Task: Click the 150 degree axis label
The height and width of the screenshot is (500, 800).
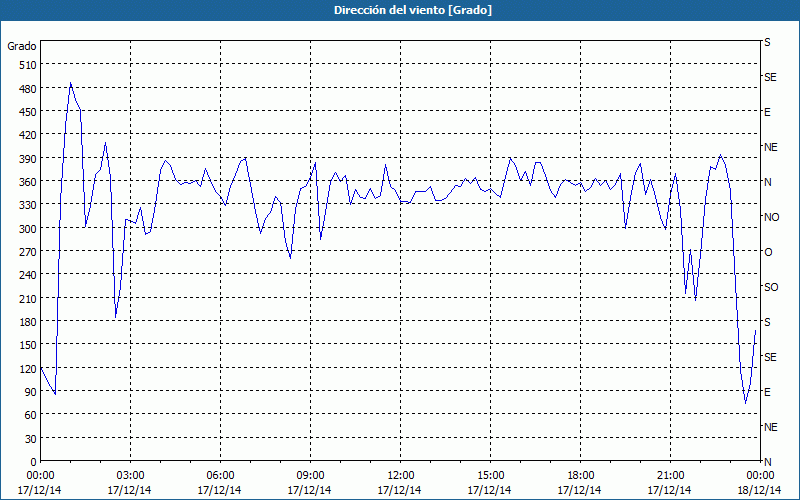Action: pos(29,345)
